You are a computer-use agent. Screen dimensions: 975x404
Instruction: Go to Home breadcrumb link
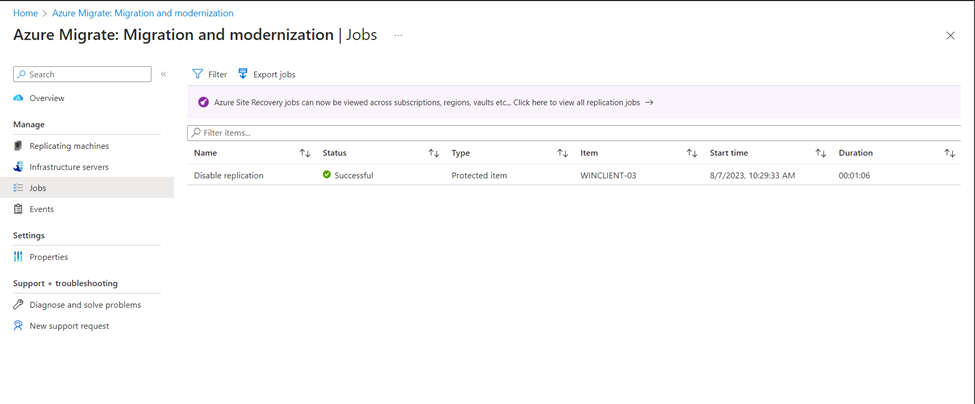(25, 12)
